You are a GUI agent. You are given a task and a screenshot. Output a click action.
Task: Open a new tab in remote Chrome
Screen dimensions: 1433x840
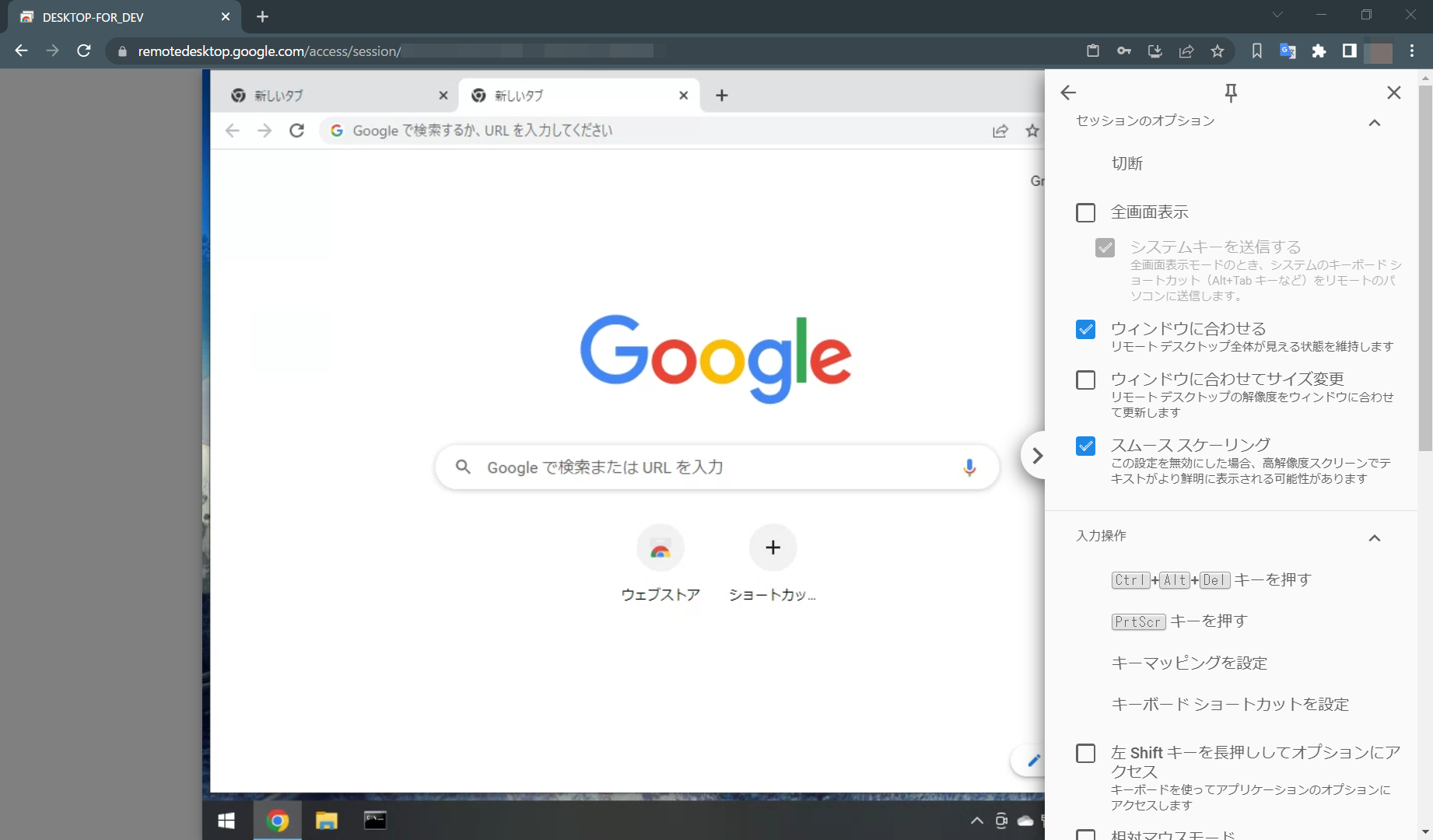(722, 96)
